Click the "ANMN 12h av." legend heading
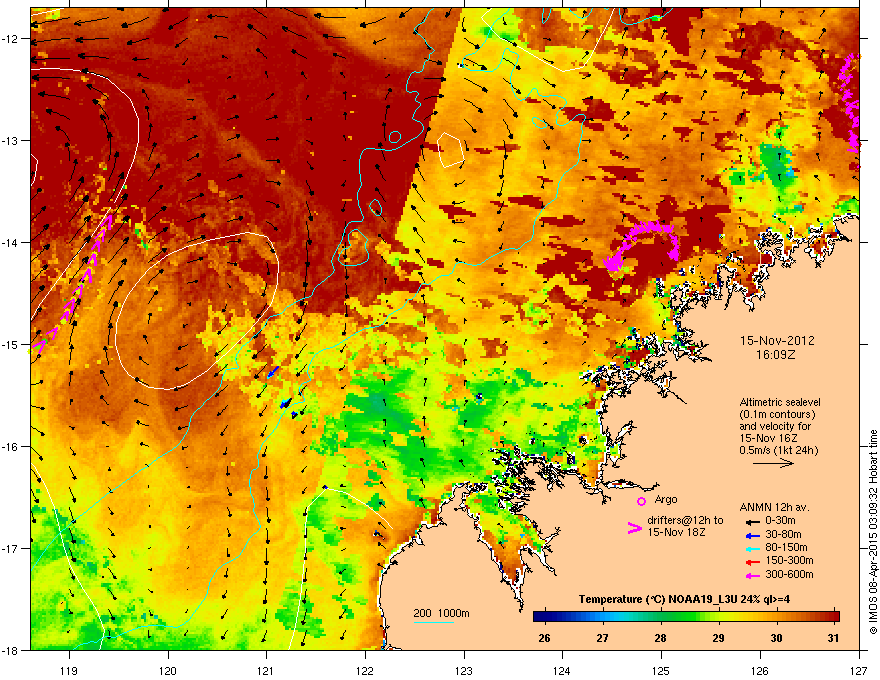This screenshot has height=680, width=880. click(774, 507)
